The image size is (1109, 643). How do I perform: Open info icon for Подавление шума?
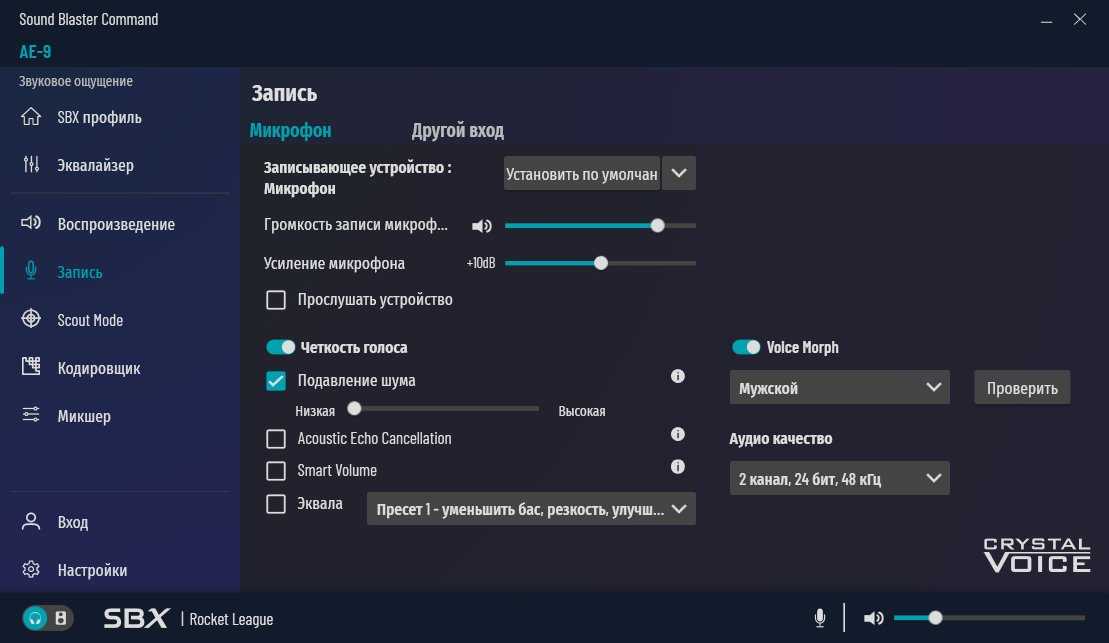(677, 377)
